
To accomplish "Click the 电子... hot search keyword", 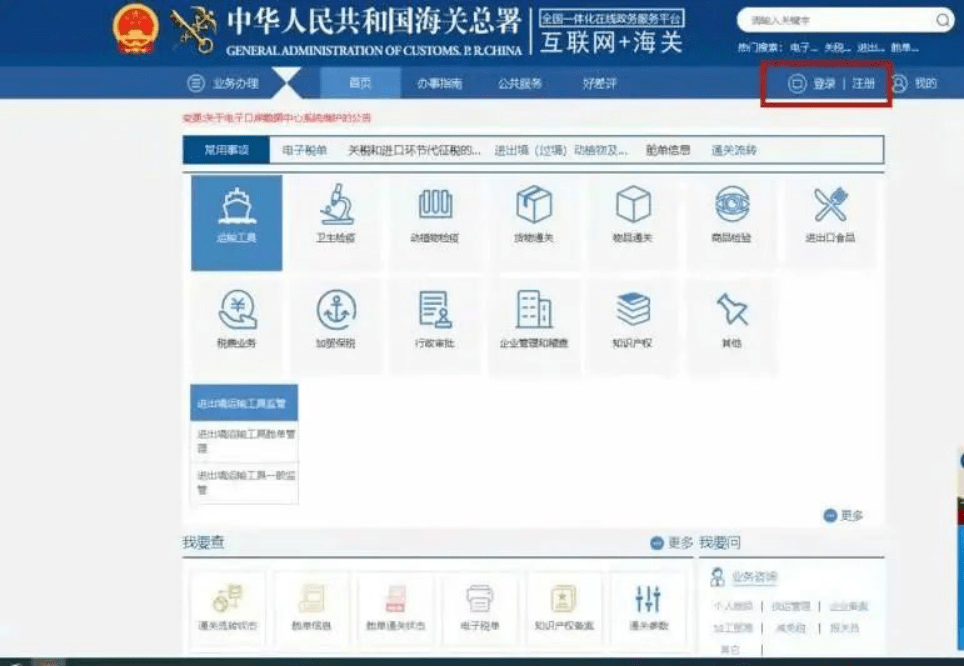I will pos(803,47).
